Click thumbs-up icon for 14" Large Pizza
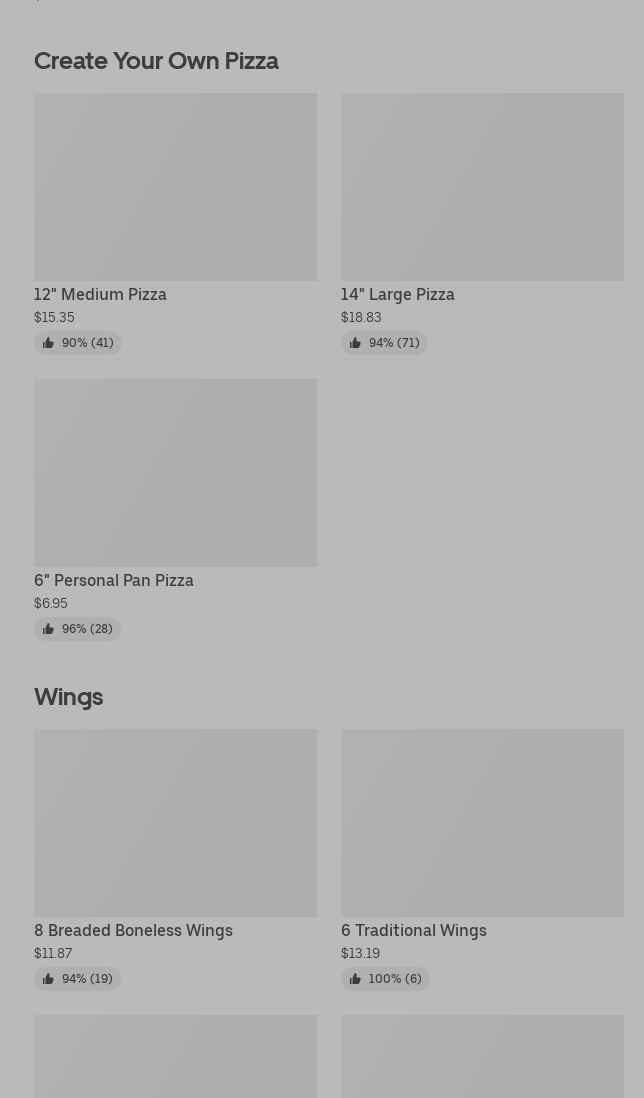 [x=355, y=342]
